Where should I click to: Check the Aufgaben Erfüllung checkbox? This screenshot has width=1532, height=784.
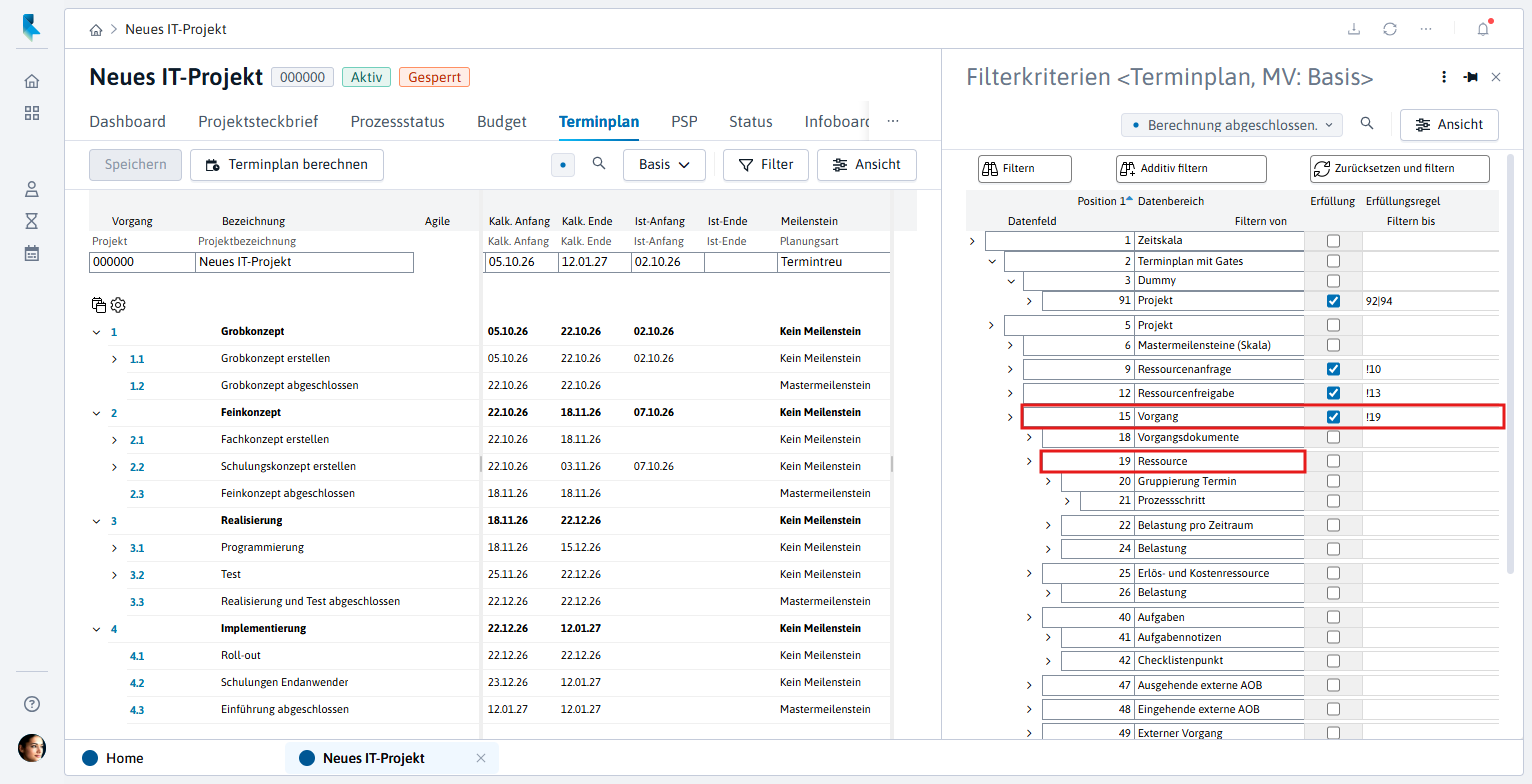click(x=1333, y=617)
